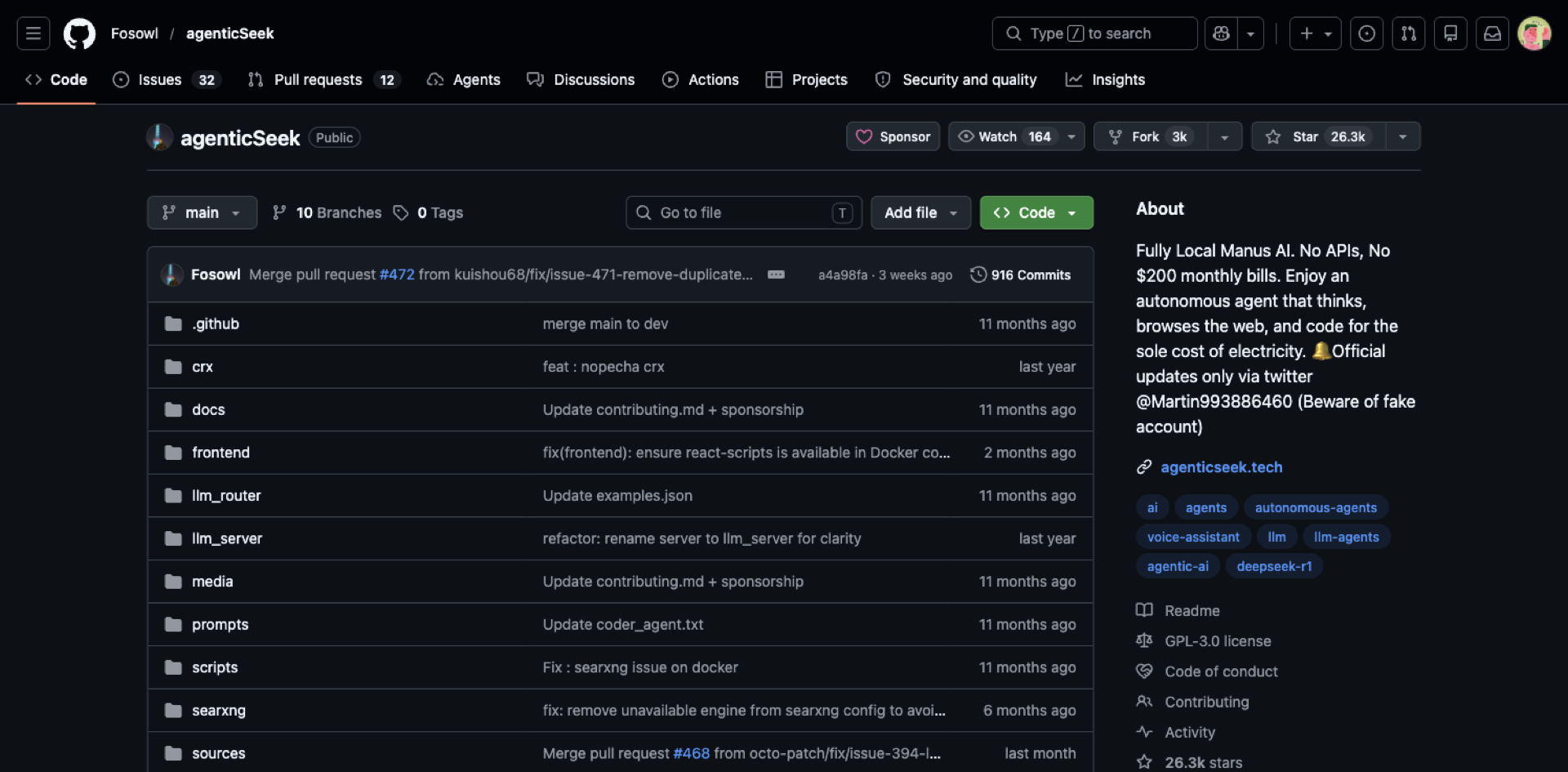Viewport: 1568px width, 772px height.
Task: Click the llm-agents topic tag
Action: coord(1346,537)
